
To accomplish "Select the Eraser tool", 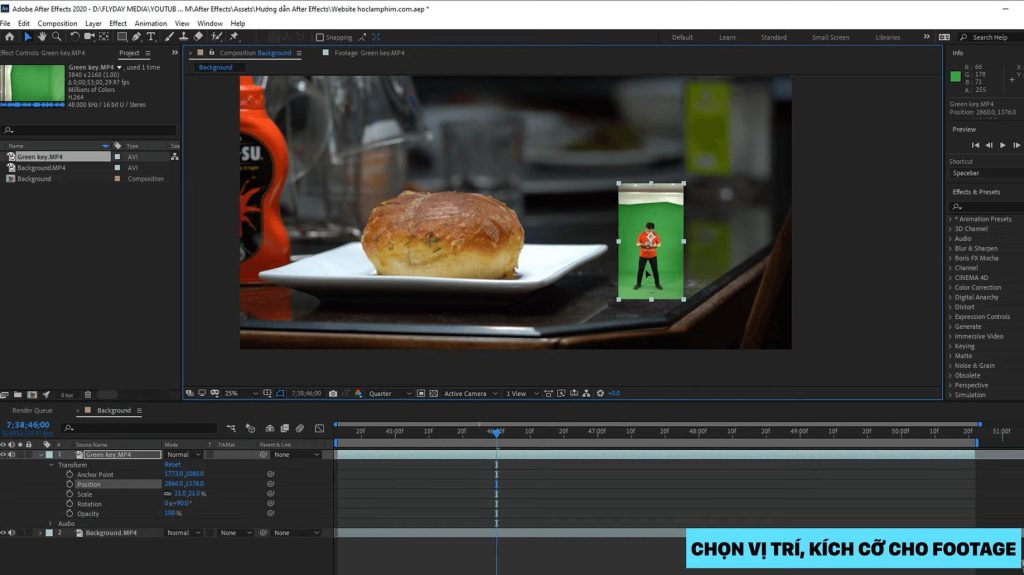I will point(198,37).
